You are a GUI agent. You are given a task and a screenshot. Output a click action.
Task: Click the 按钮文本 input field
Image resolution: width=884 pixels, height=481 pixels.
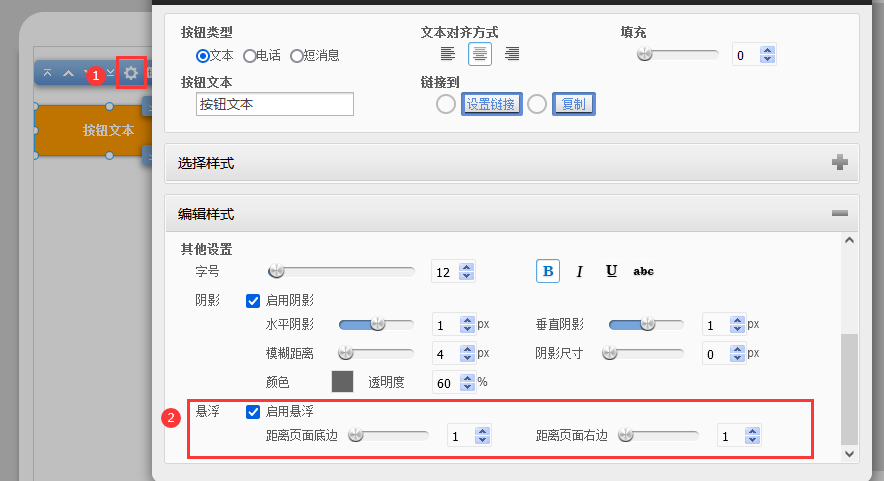(x=275, y=104)
